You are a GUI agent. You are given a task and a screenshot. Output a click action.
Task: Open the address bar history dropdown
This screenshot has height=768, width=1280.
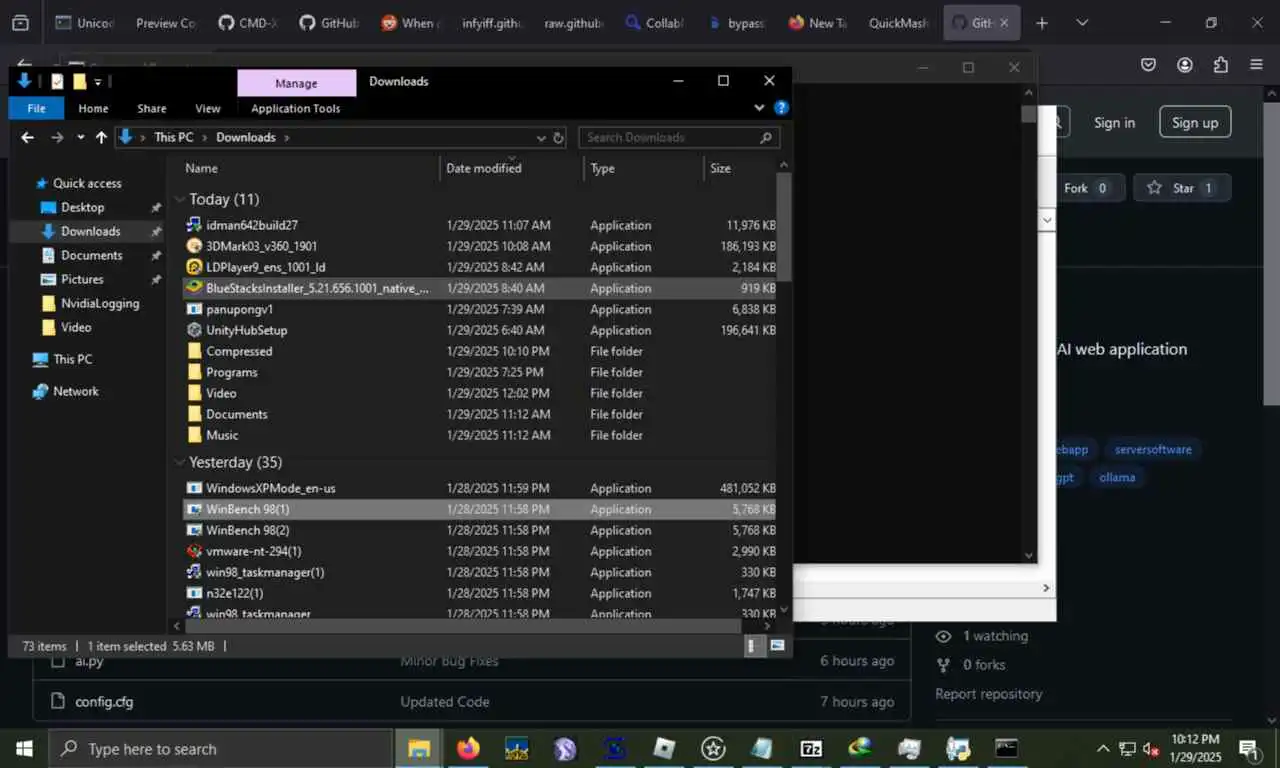541,138
